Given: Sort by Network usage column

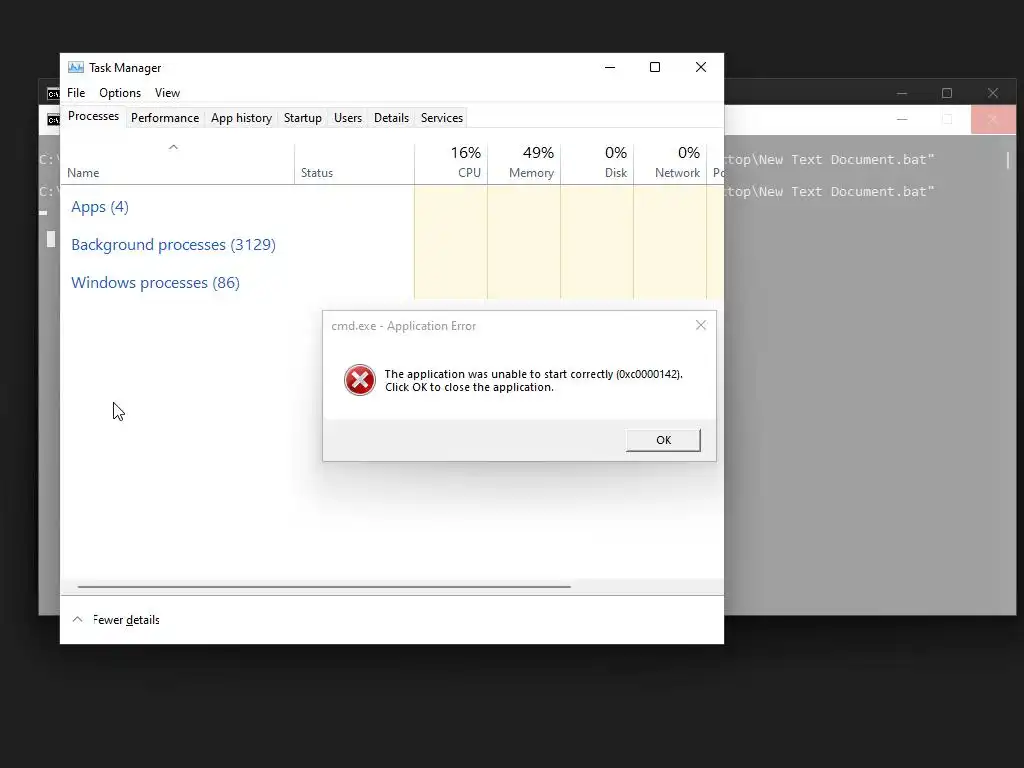Looking at the screenshot, I should [670, 162].
